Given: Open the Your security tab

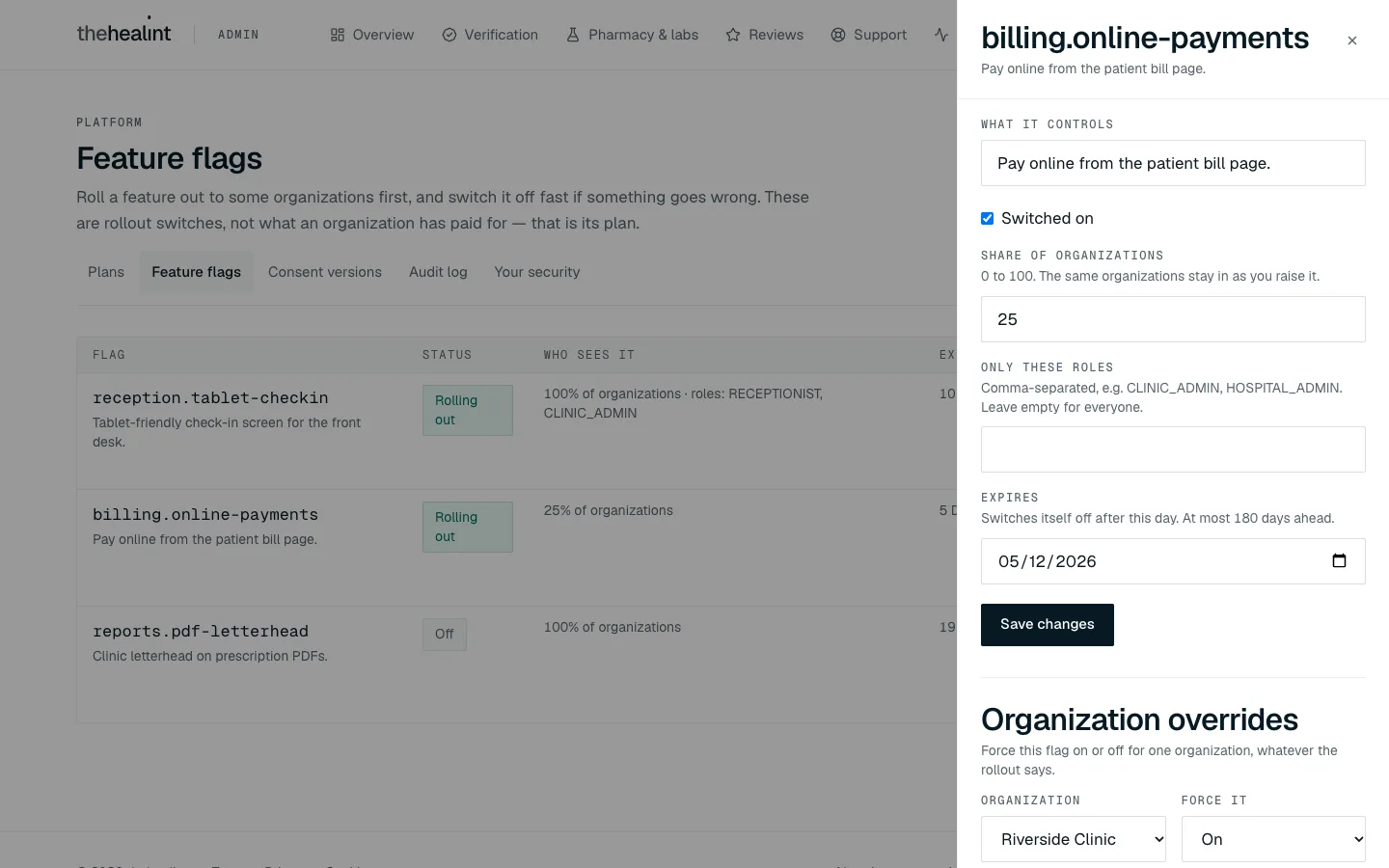Looking at the screenshot, I should tap(537, 272).
